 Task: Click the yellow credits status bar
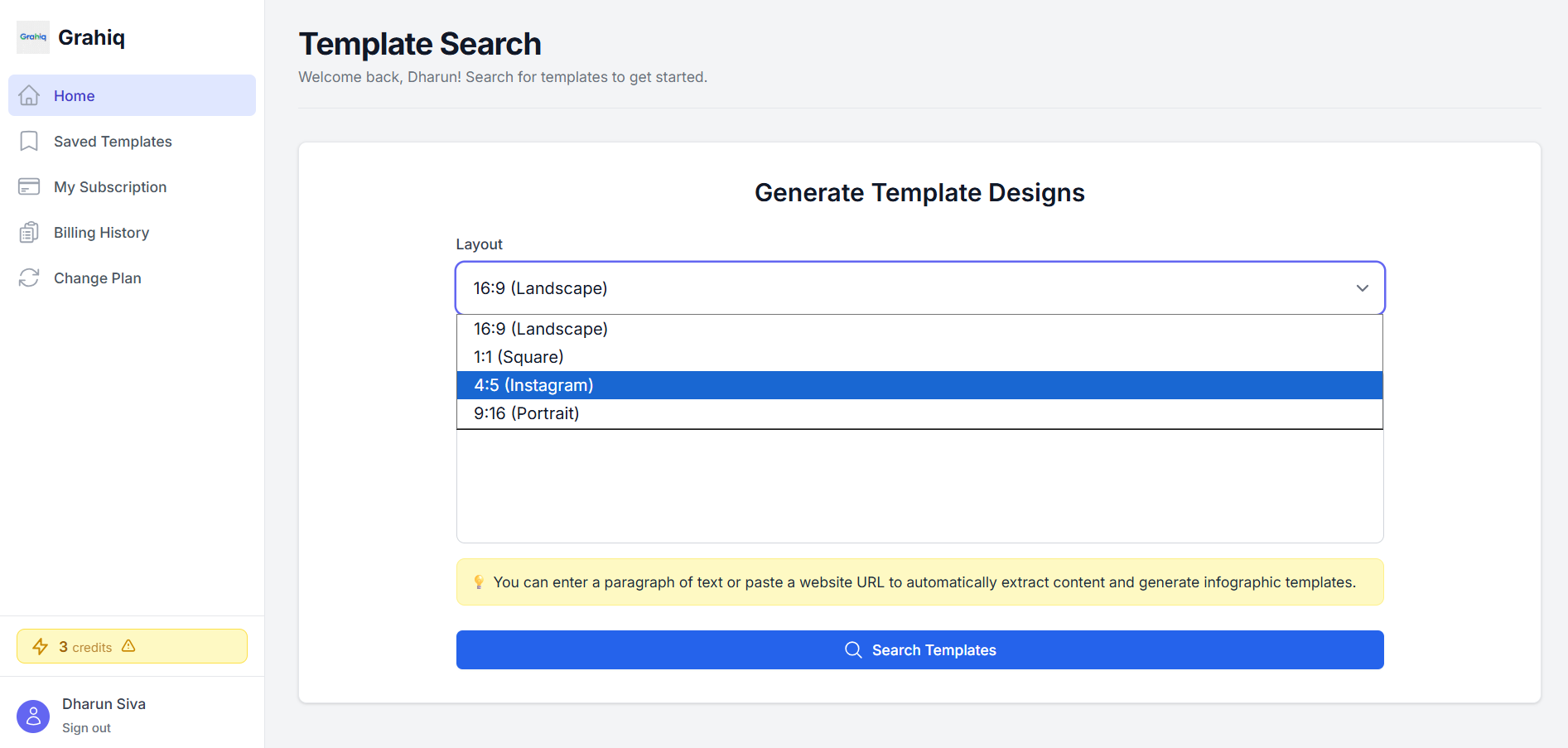pos(132,646)
